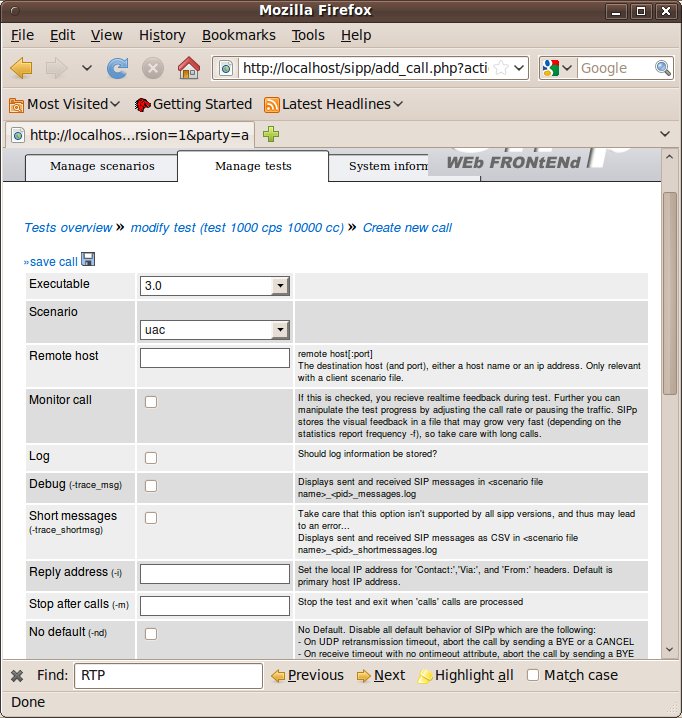The width and height of the screenshot is (682, 718).
Task: Open the File menu
Action: (22, 35)
